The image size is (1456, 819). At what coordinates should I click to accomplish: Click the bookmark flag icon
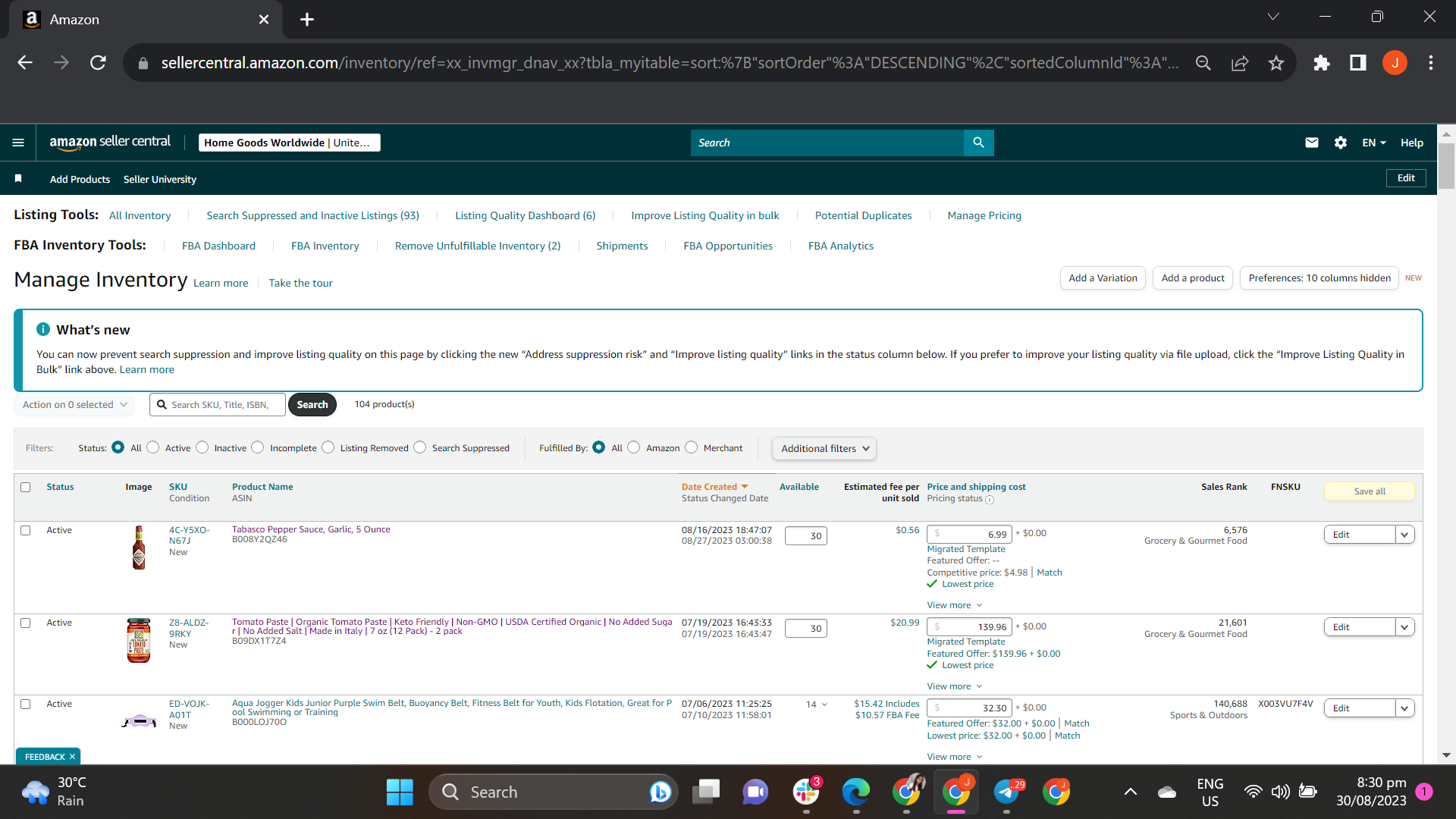coord(18,179)
